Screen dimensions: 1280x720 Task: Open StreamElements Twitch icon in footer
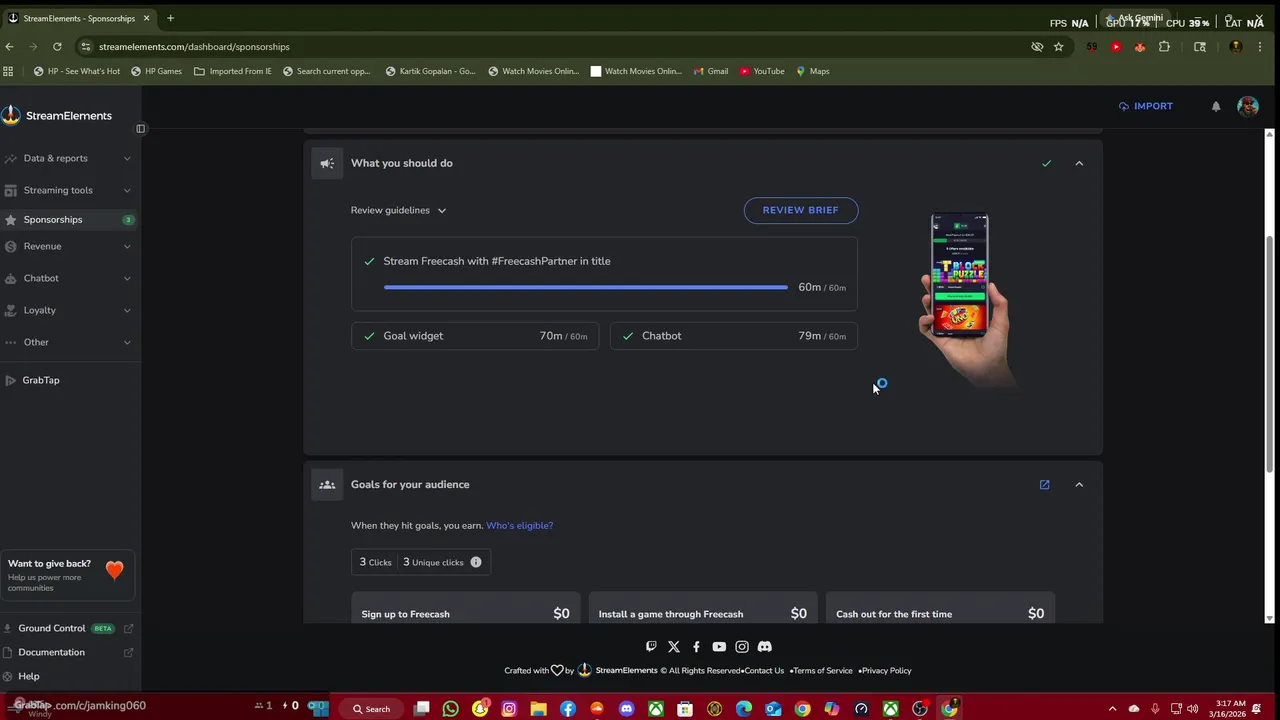tap(651, 647)
